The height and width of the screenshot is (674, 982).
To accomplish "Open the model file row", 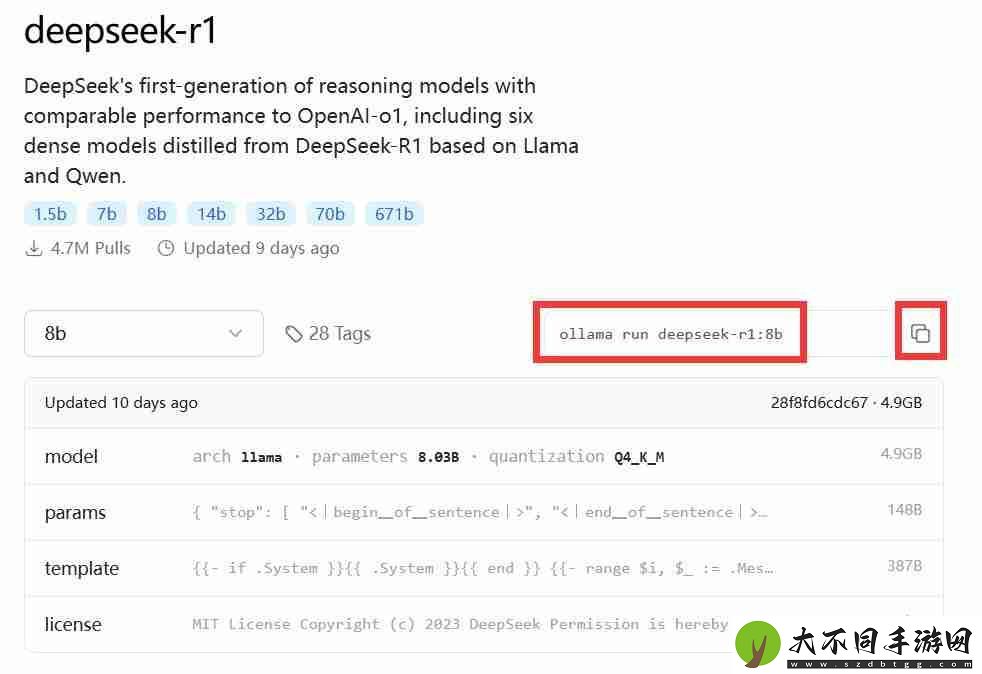I will 483,457.
